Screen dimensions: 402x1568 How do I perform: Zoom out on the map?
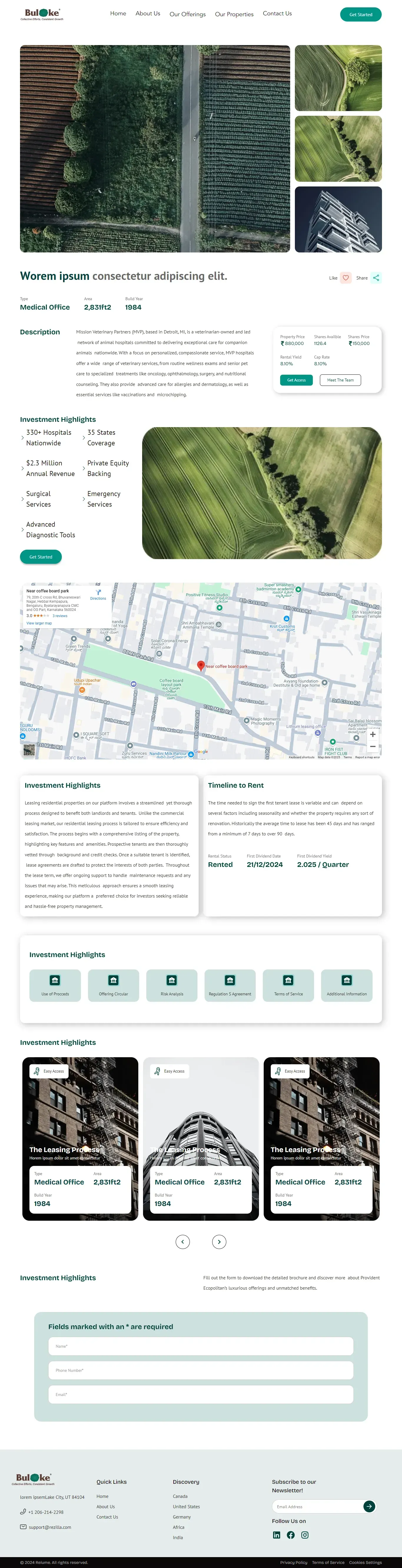tap(373, 746)
